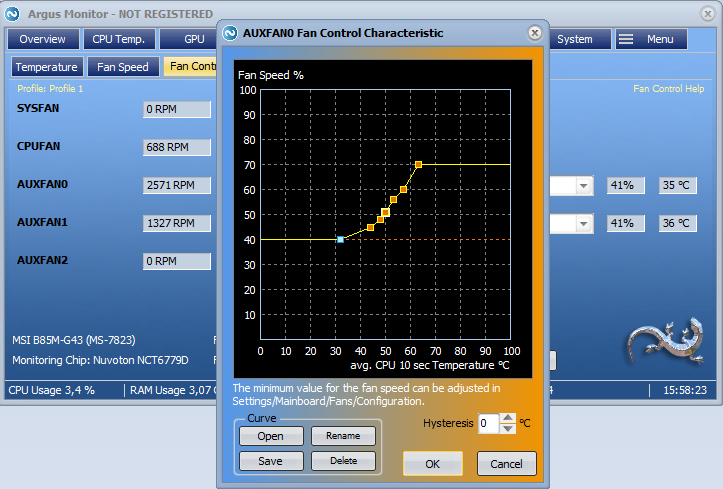The height and width of the screenshot is (489, 723).
Task: Select the curve point at 60% fan speed
Action: click(x=403, y=189)
